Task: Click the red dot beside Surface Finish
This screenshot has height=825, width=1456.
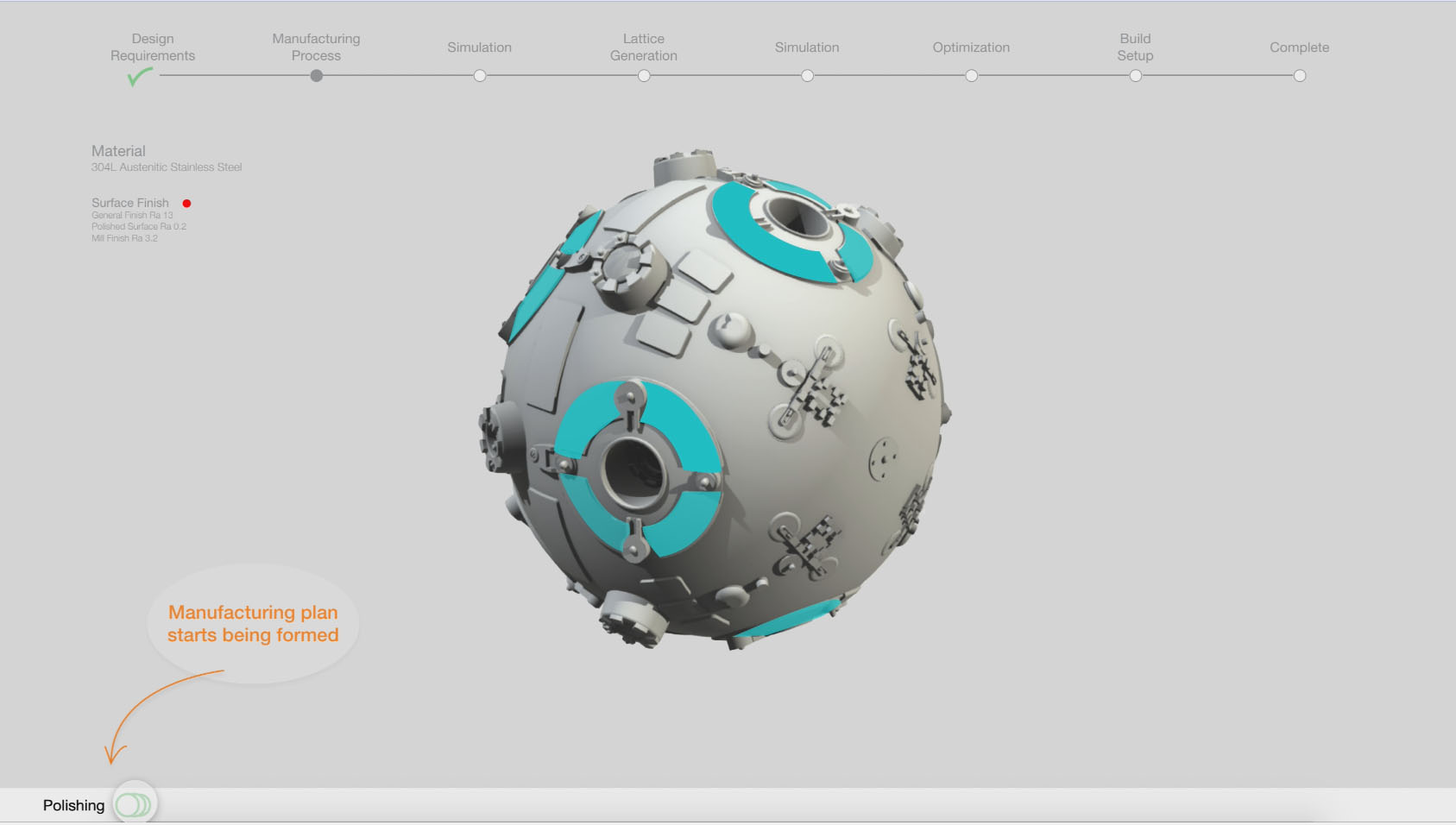Action: tap(186, 204)
